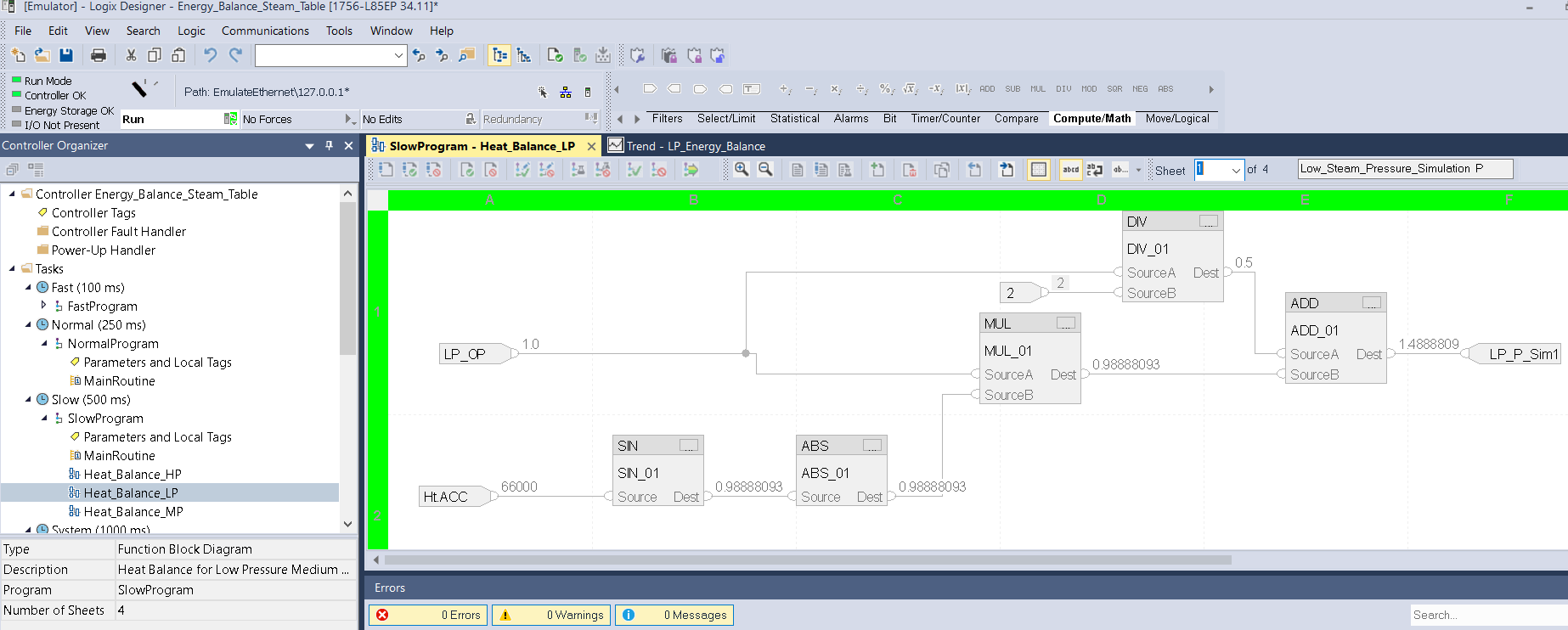This screenshot has width=1568, height=630.
Task: Open the File menu
Action: 23,31
